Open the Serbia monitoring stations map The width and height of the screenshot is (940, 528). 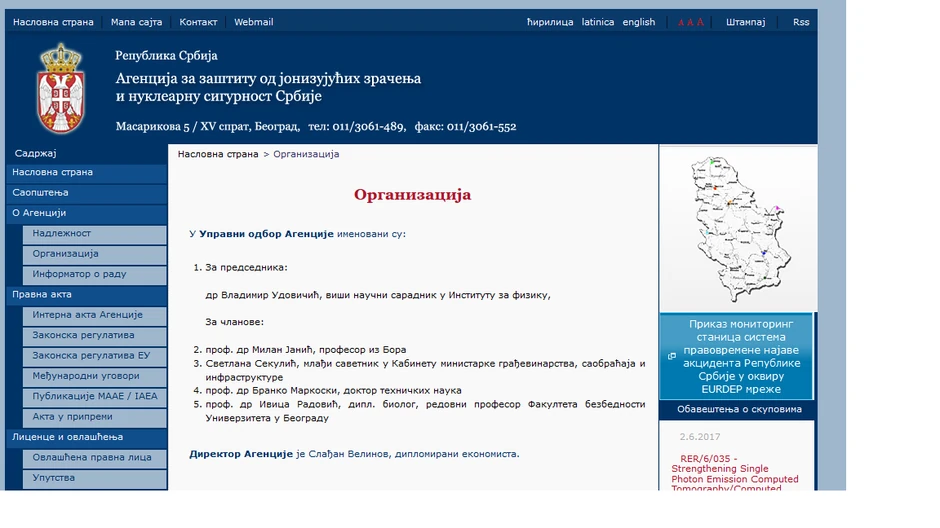tap(736, 229)
